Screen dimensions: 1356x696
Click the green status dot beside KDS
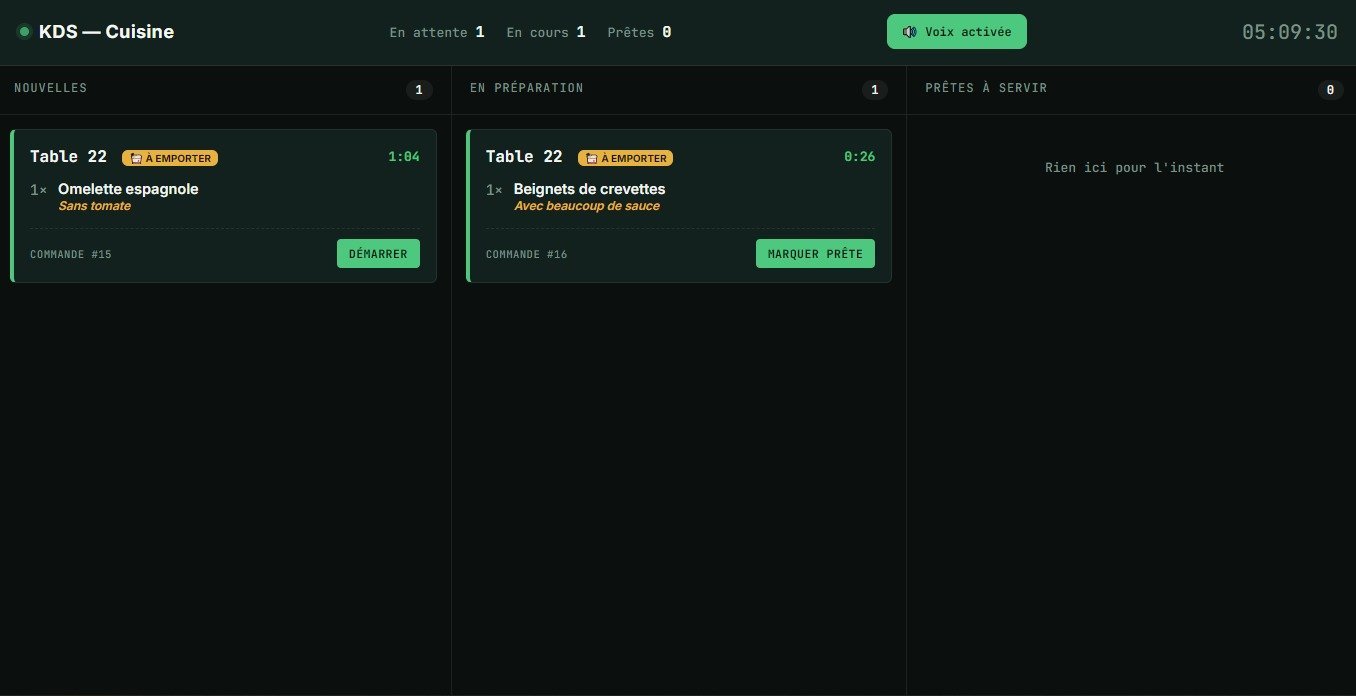[24, 32]
